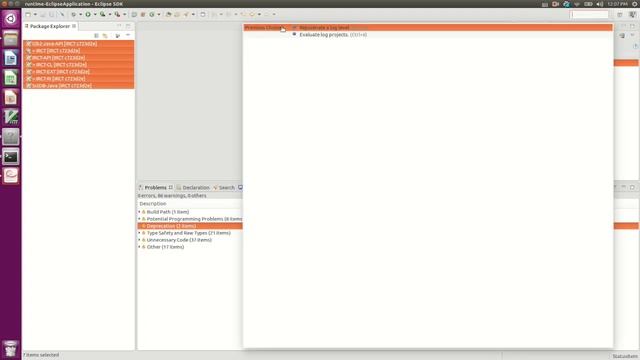
Task: Open the volume indicator
Action: [600, 4]
